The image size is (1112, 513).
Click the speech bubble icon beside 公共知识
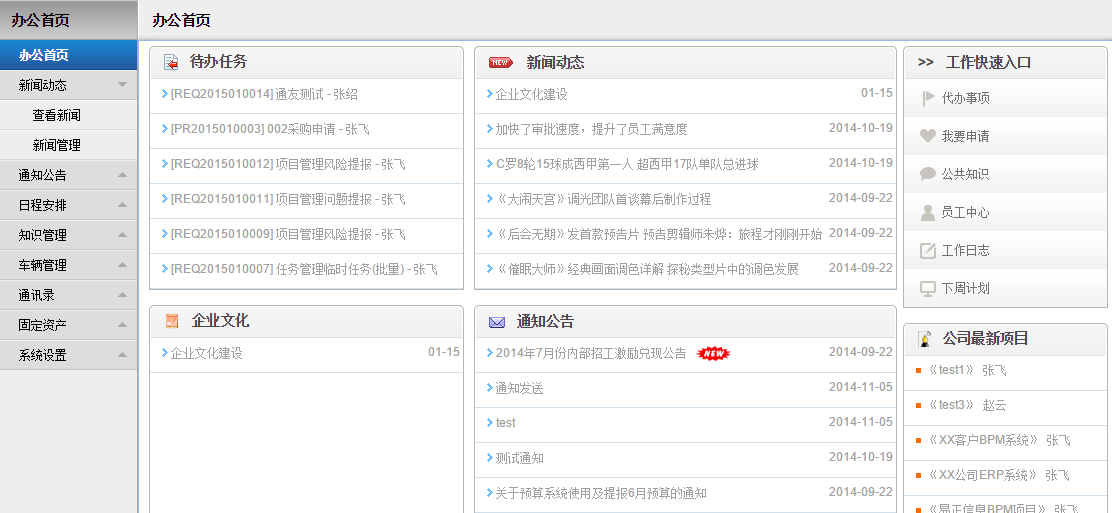tap(927, 174)
